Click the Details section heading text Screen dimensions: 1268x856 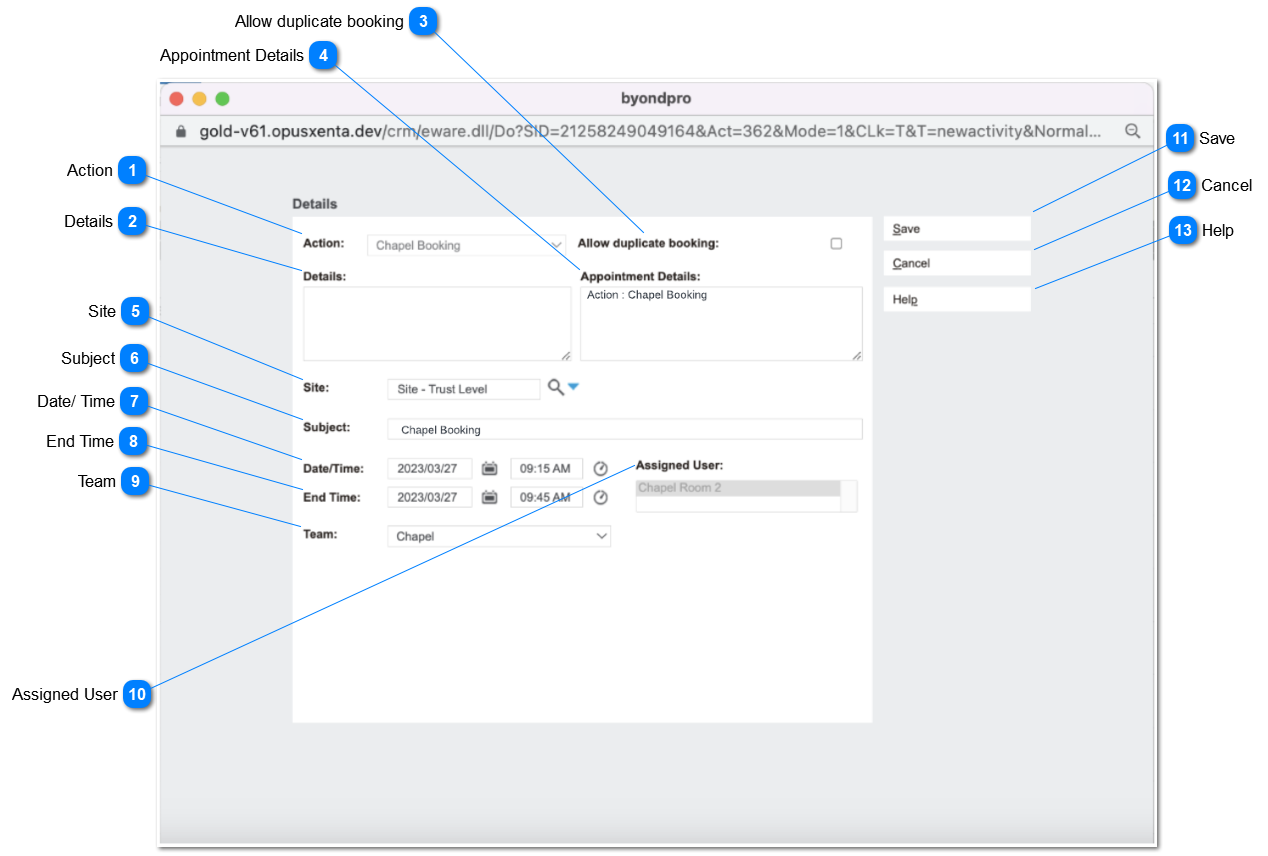click(x=315, y=204)
